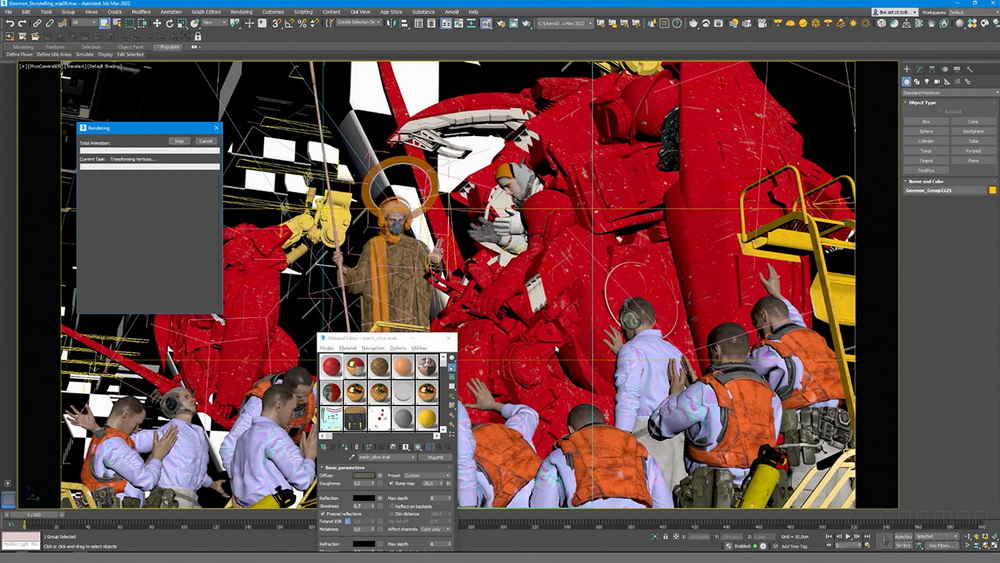Open the Workspaces Default dropdown
1000x563 pixels.
[x=974, y=12]
